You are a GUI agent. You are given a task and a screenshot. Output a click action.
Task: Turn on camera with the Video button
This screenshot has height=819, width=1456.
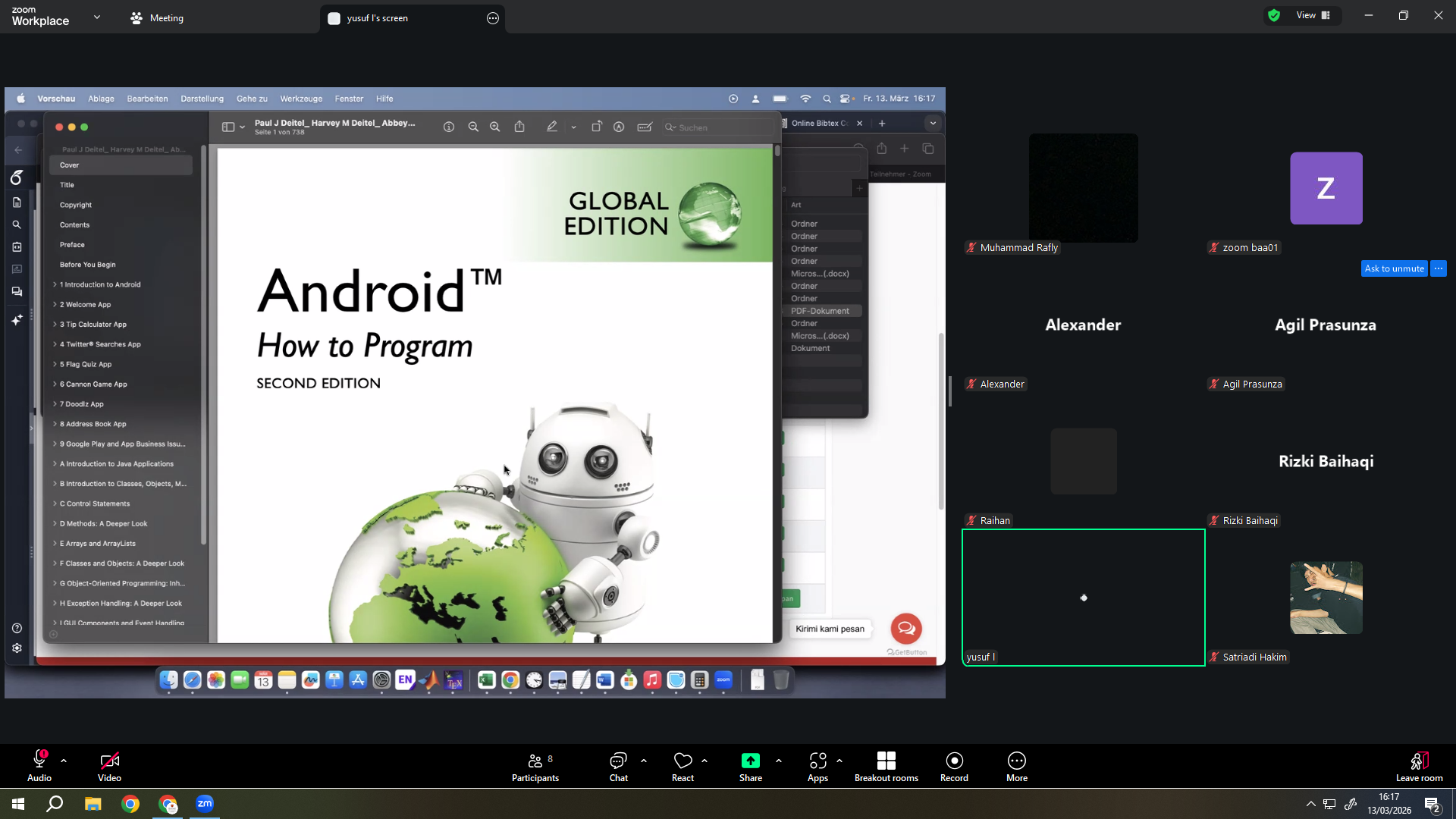(109, 767)
